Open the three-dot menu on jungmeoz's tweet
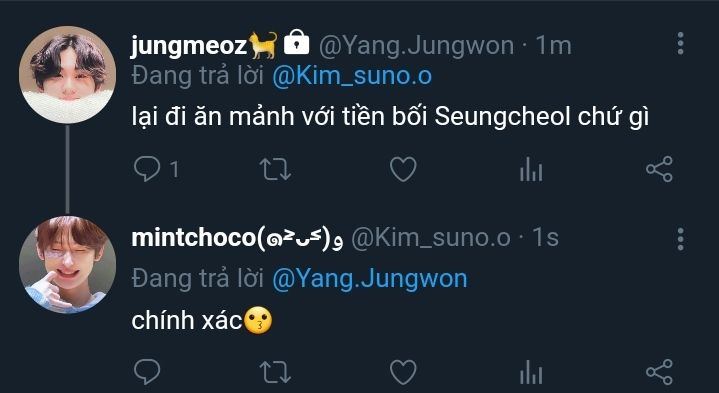Screen dimensions: 719x393 point(680,44)
